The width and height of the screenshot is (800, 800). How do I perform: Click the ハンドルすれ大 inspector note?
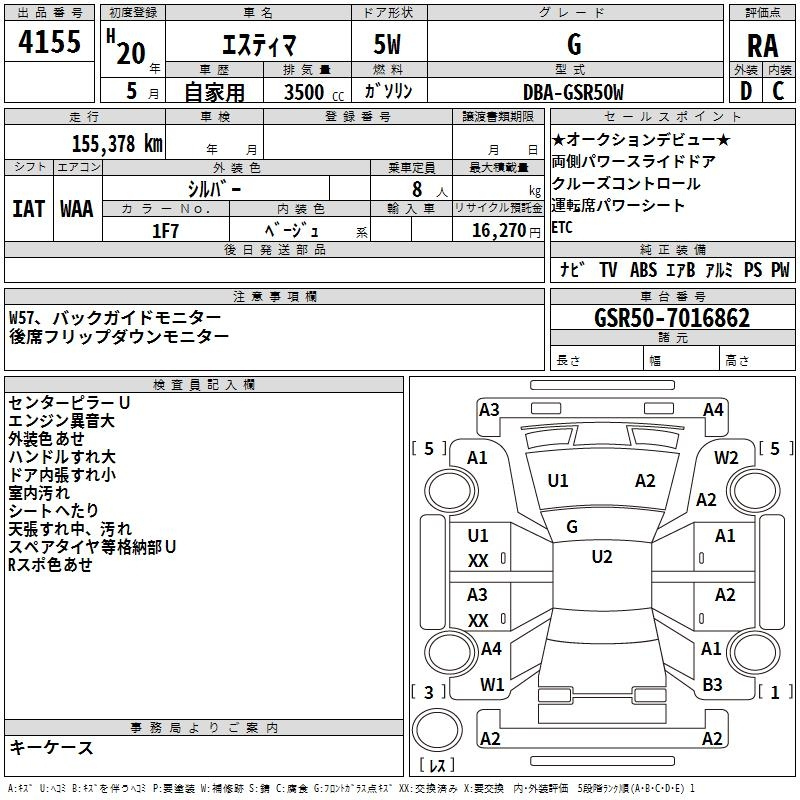(x=62, y=457)
